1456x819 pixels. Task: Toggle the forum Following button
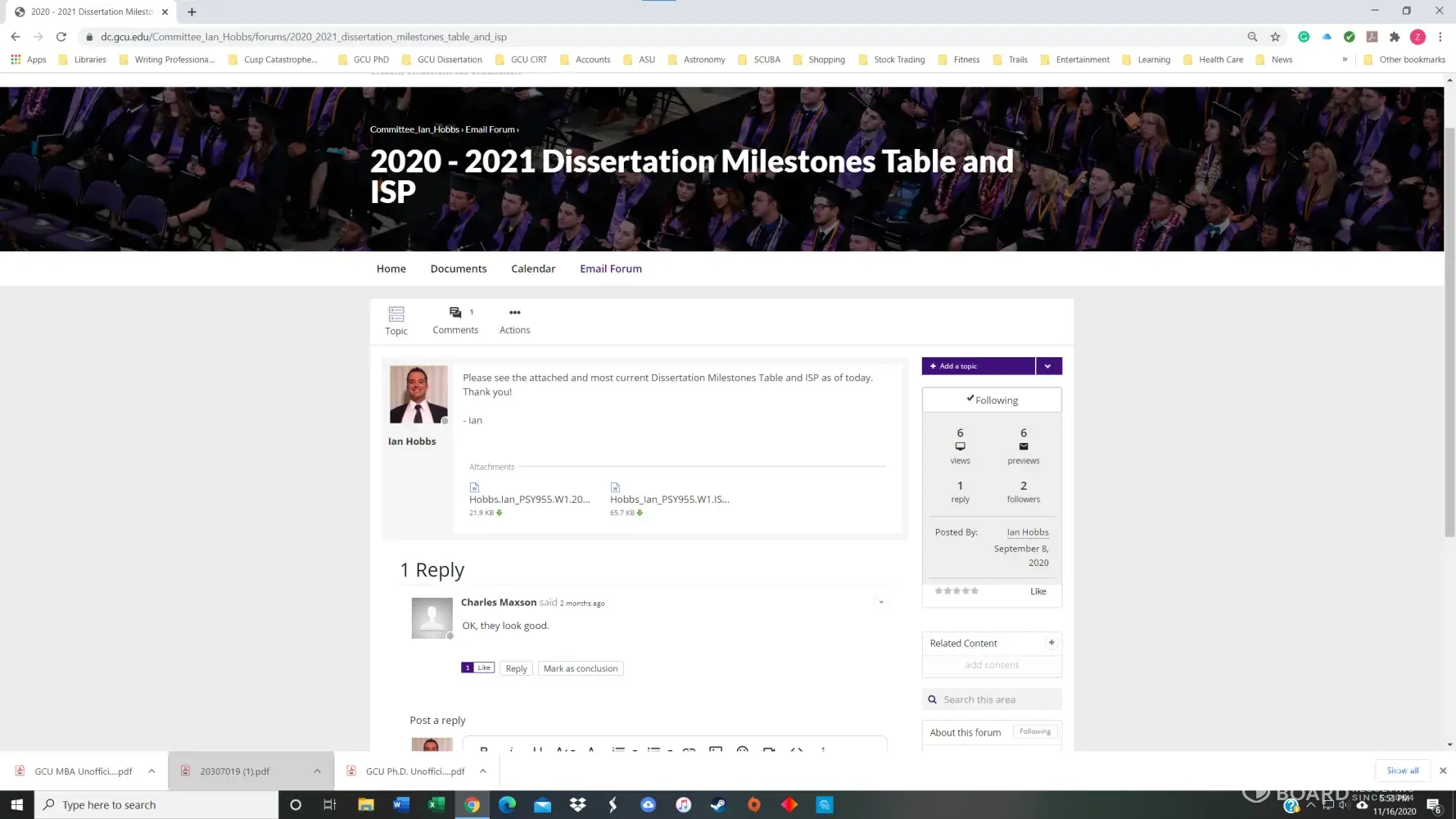tap(1034, 732)
